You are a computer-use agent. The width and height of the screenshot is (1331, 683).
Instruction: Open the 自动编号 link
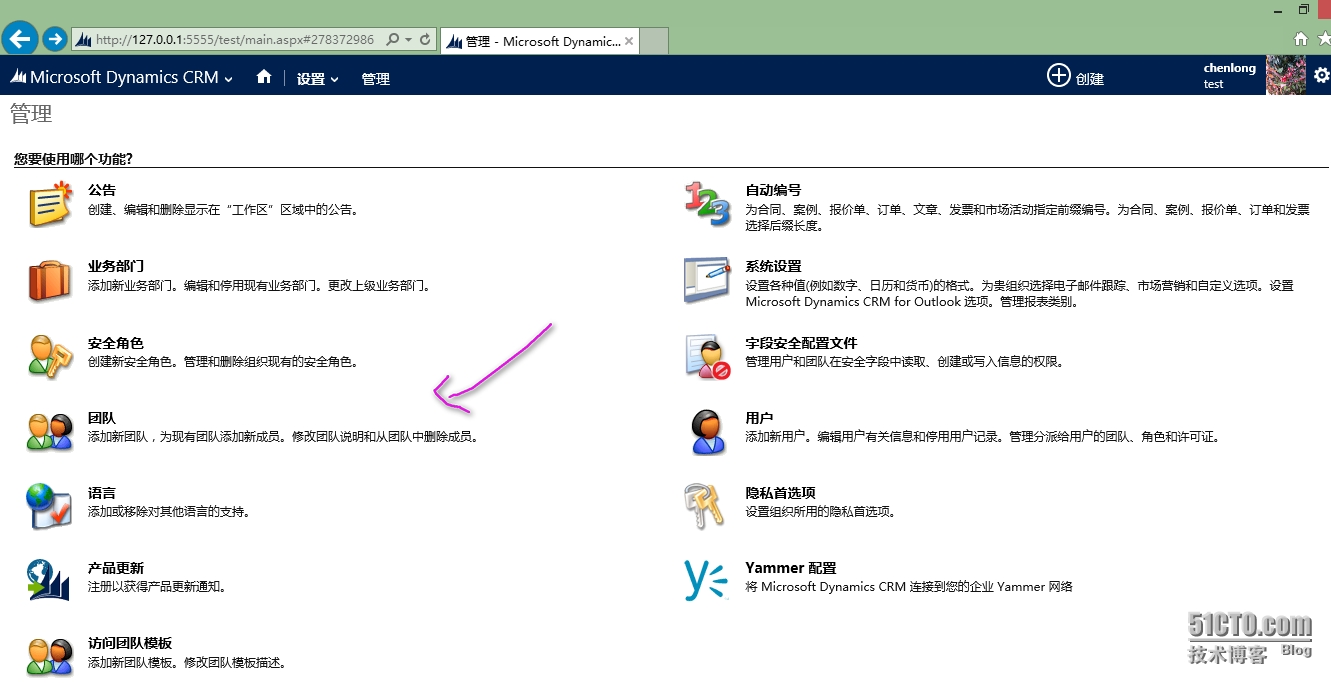click(x=773, y=190)
